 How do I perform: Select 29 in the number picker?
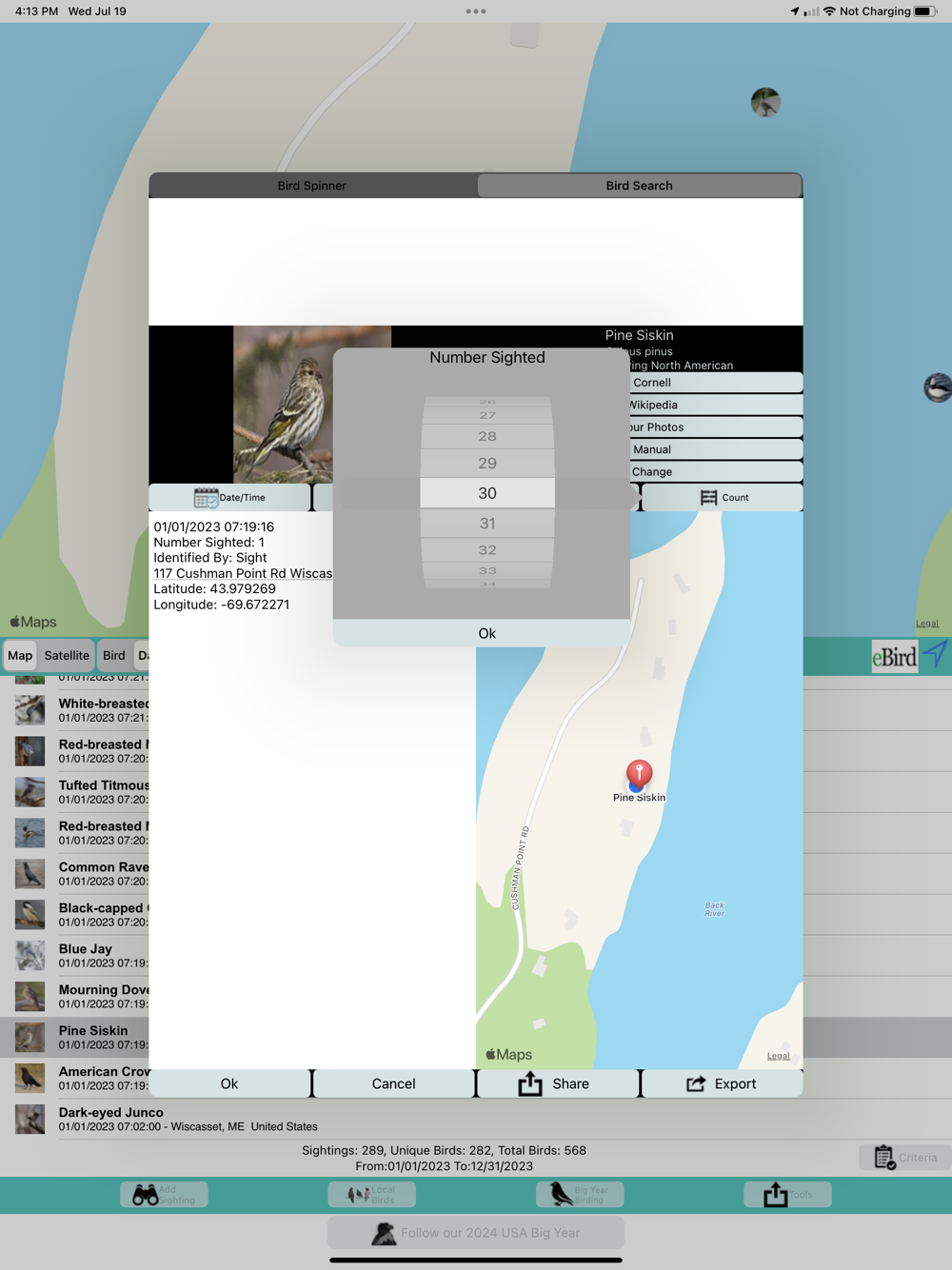(x=487, y=464)
